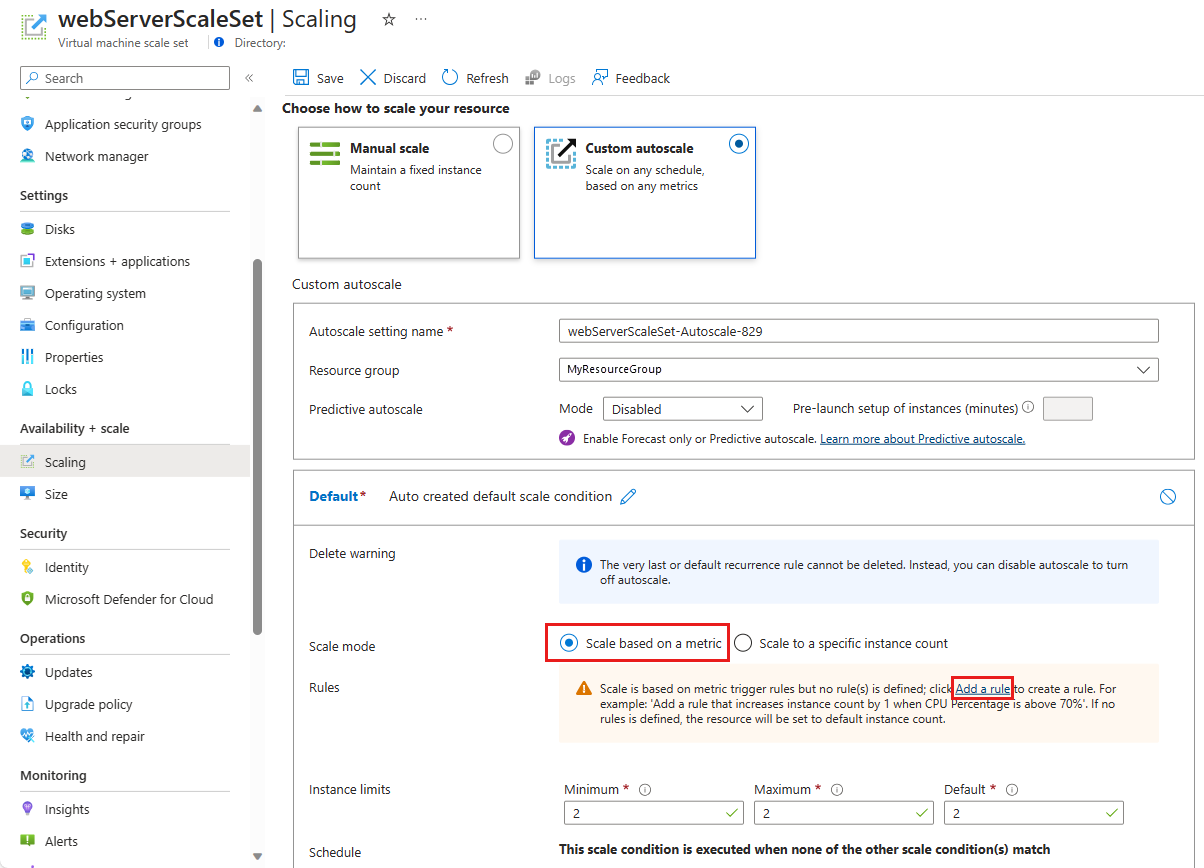Click info icon next to Minimum label
1204x868 pixels.
(644, 789)
